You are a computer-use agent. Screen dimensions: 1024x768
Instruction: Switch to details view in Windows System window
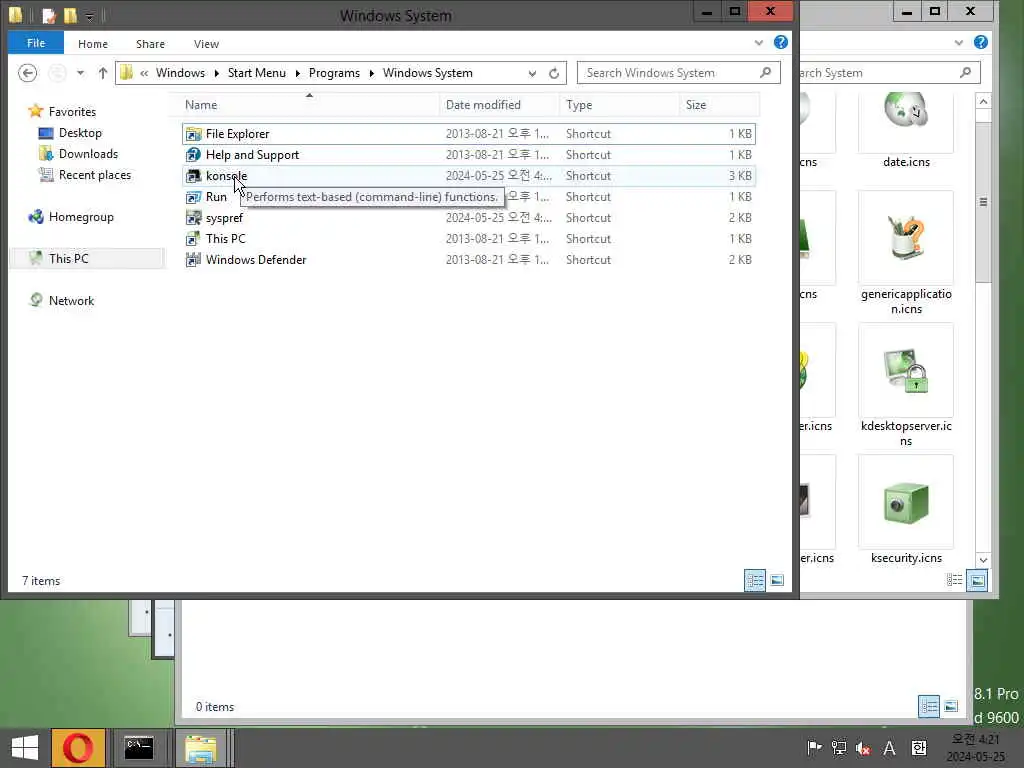[x=755, y=580]
